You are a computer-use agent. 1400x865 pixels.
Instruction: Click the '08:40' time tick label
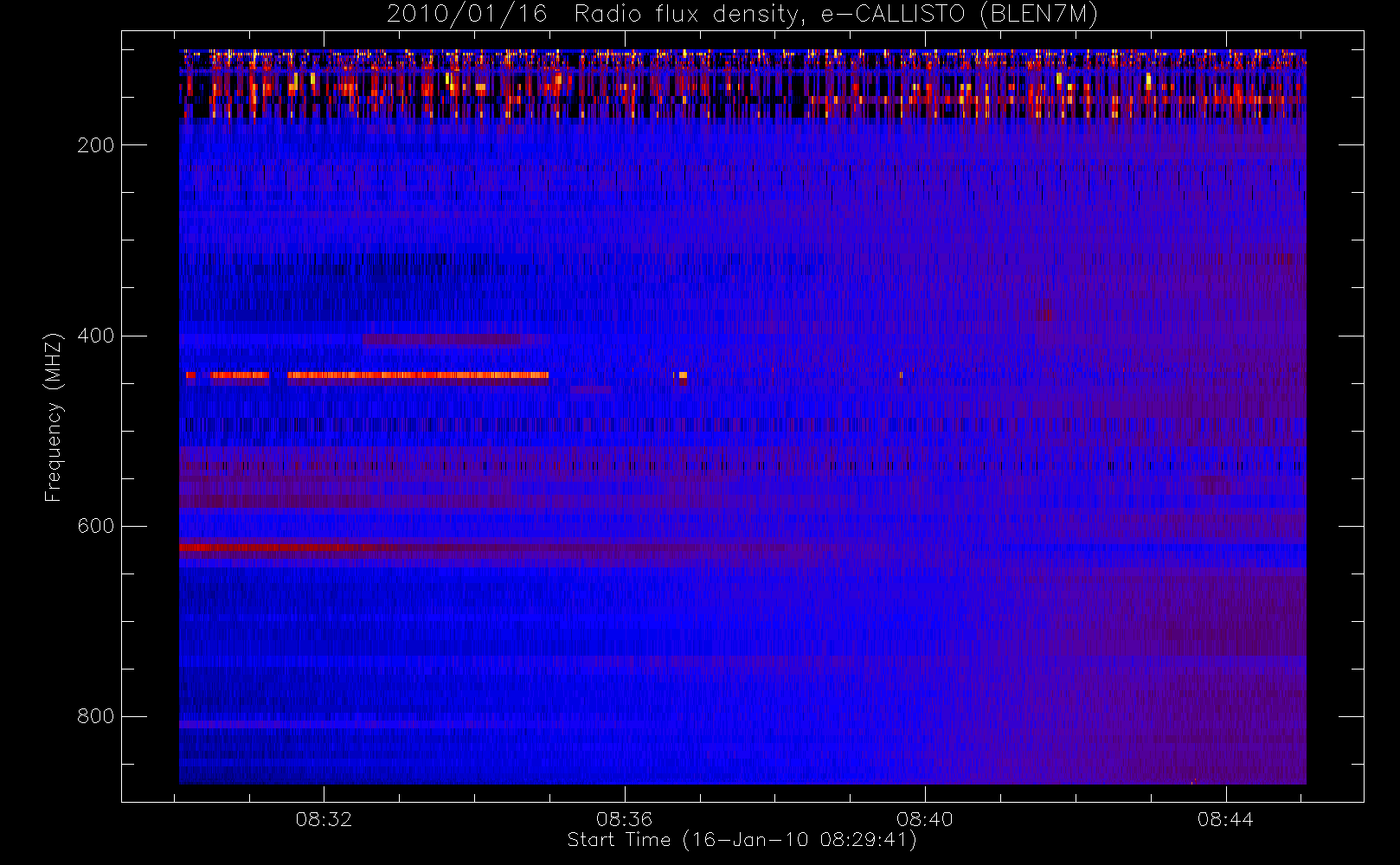pyautogui.click(x=925, y=819)
